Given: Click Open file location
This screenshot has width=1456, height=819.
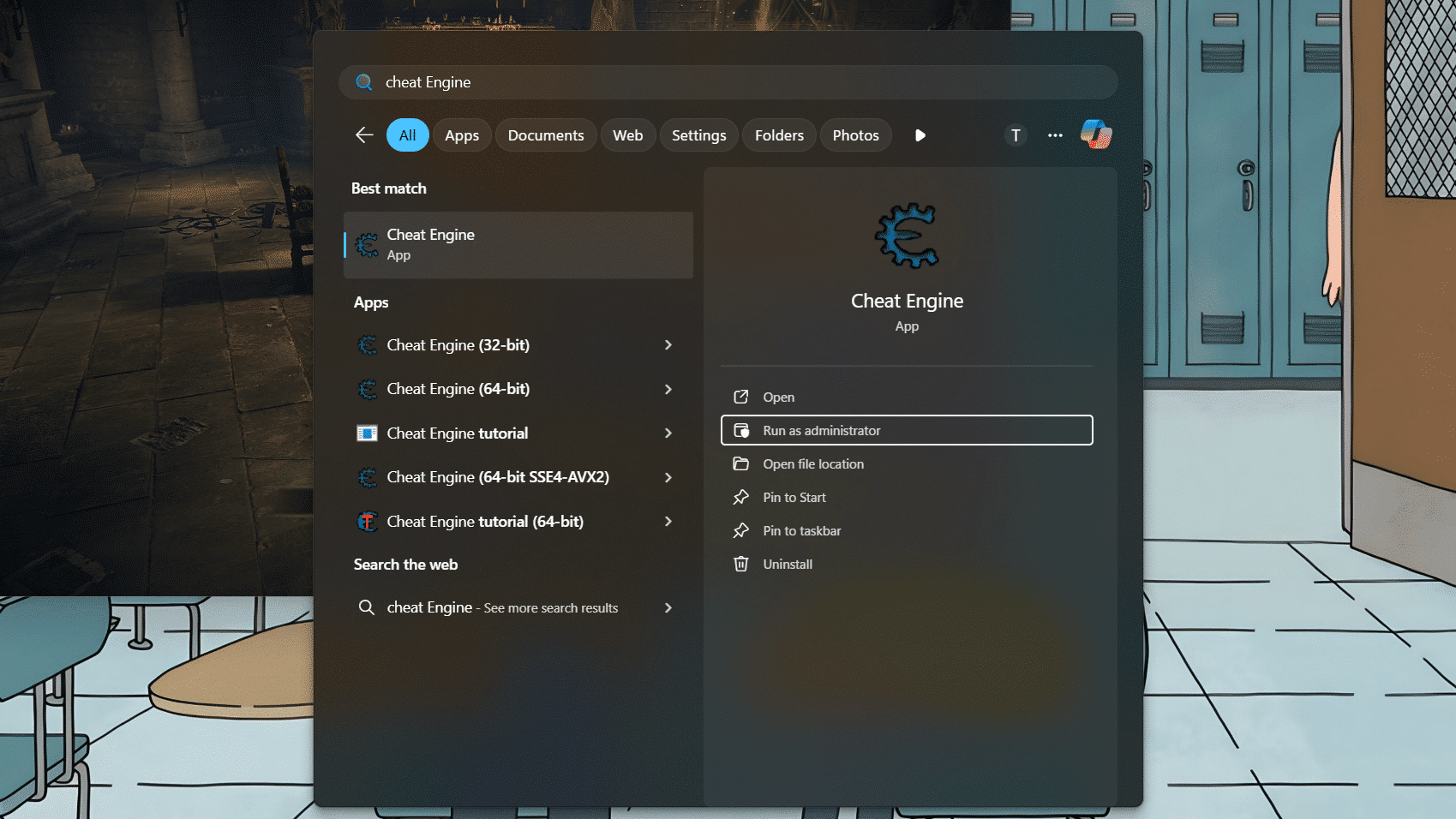Looking at the screenshot, I should (x=907, y=464).
